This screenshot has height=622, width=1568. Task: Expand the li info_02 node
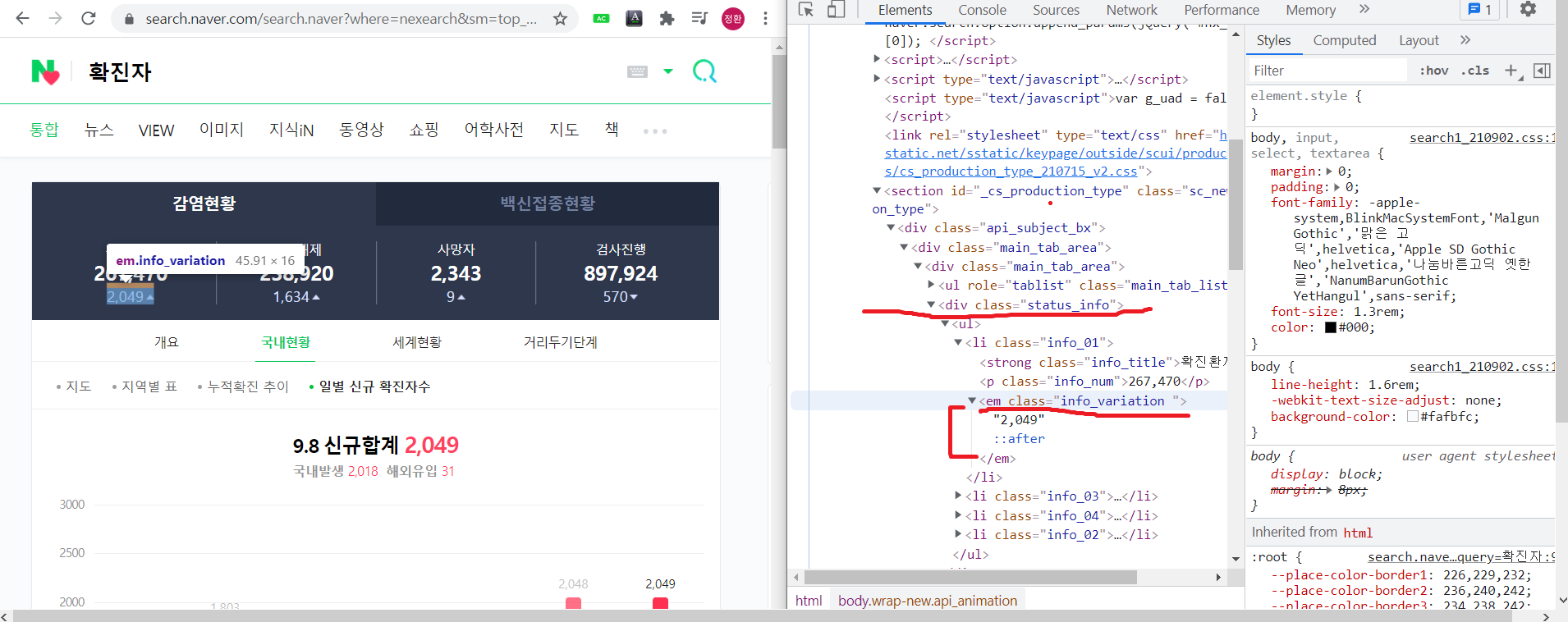pos(958,534)
